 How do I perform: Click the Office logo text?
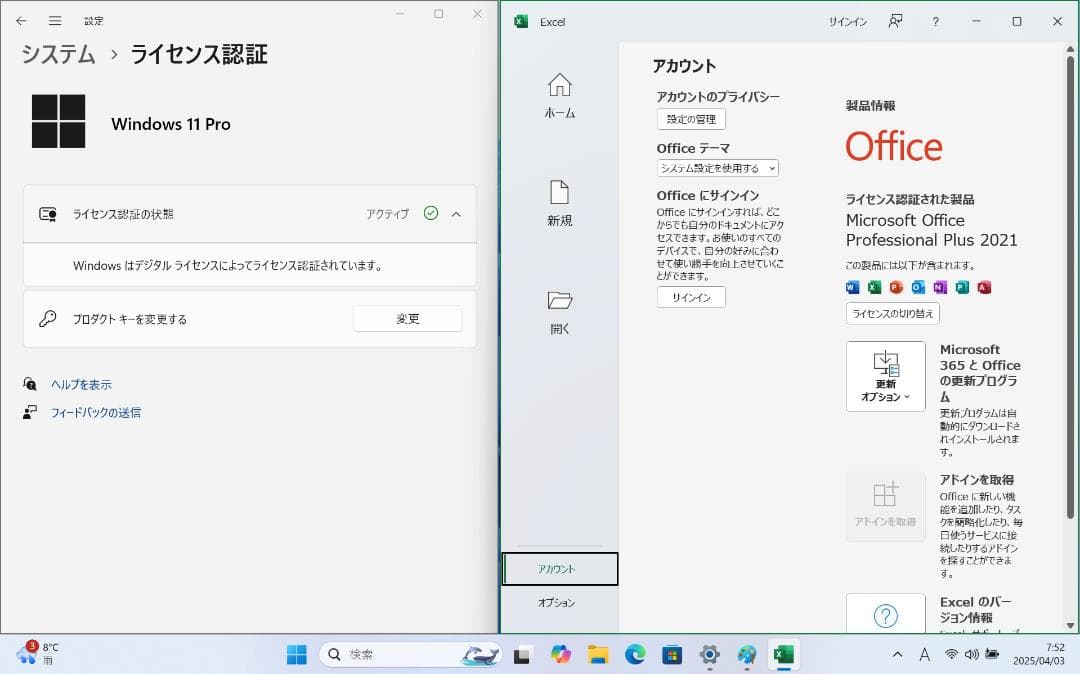[x=893, y=147]
